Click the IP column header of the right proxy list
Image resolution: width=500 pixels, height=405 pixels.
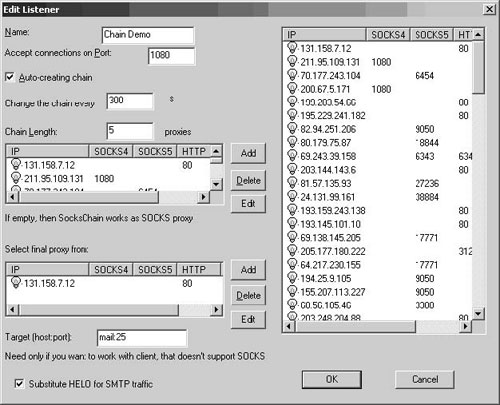pyautogui.click(x=324, y=35)
